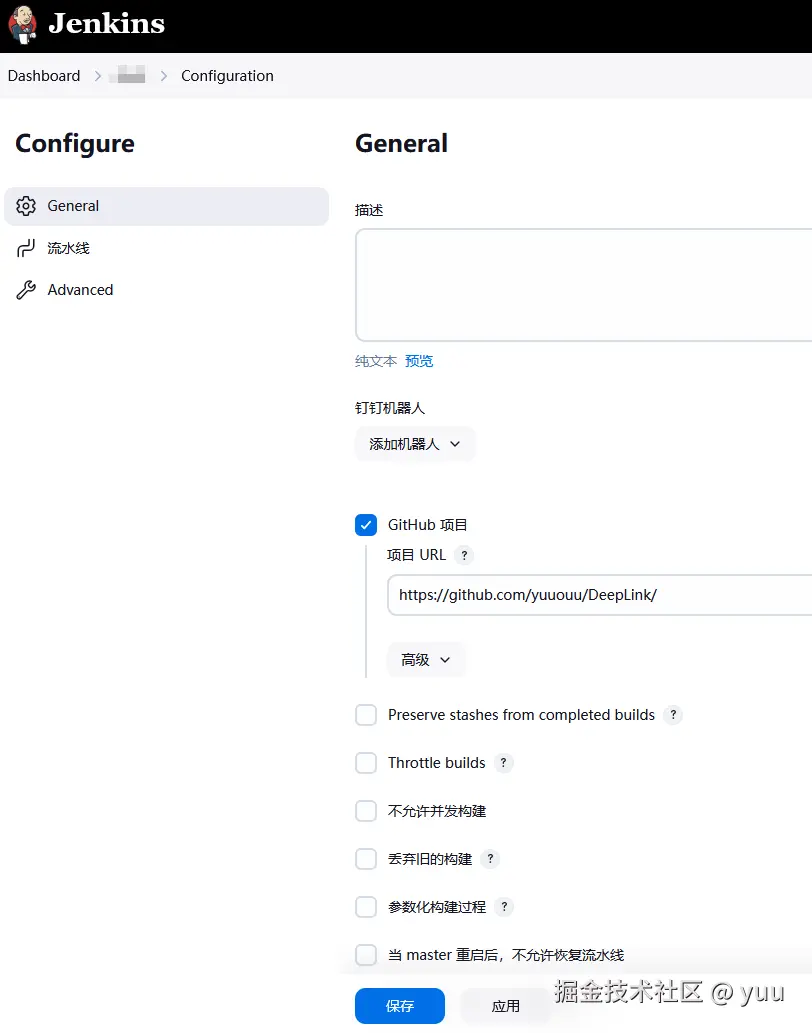This screenshot has height=1033, width=812.
Task: Open the 添加机器人 dropdown
Action: click(415, 444)
